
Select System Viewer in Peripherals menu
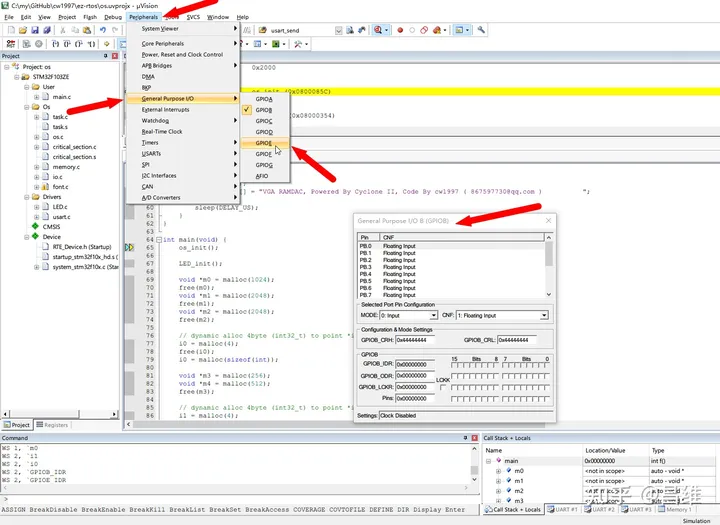[183, 28]
